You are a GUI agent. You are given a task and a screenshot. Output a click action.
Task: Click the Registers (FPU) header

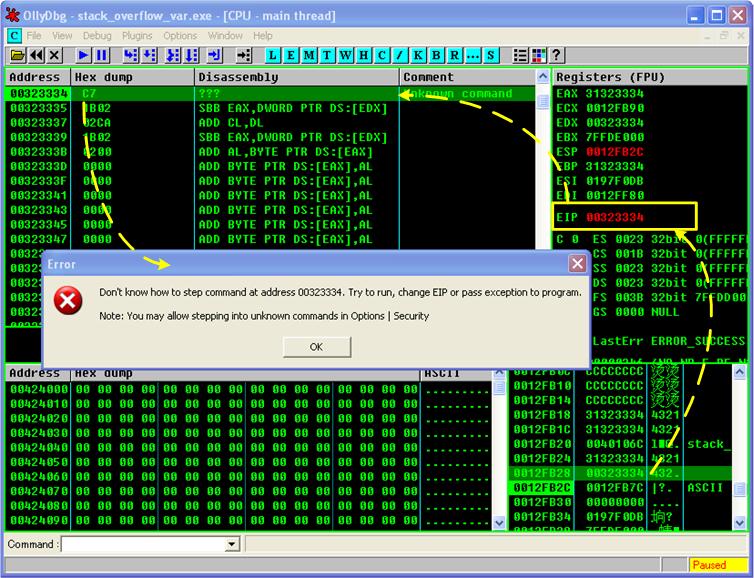(650, 77)
